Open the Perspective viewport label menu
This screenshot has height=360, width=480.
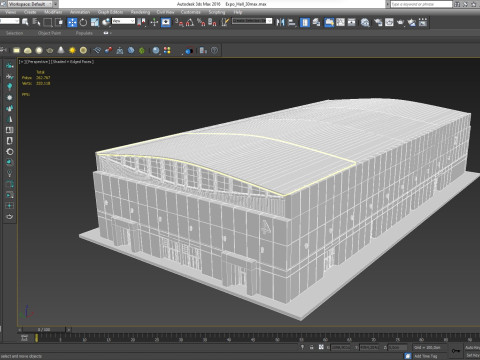point(38,62)
